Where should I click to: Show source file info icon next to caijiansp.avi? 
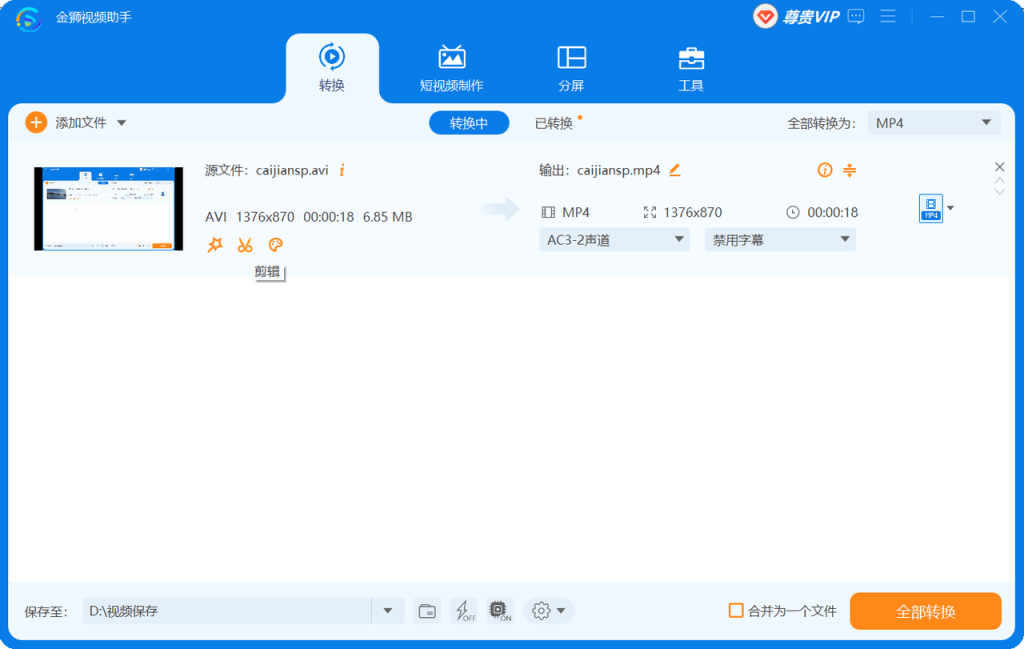tap(342, 170)
